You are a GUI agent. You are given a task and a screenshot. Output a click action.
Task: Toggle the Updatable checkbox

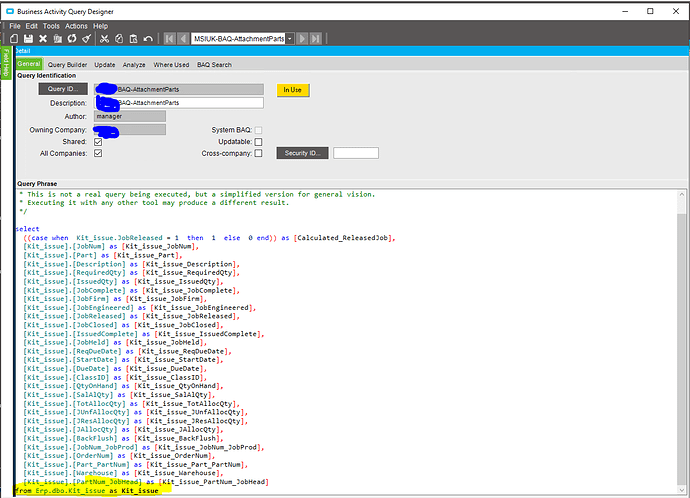click(258, 142)
